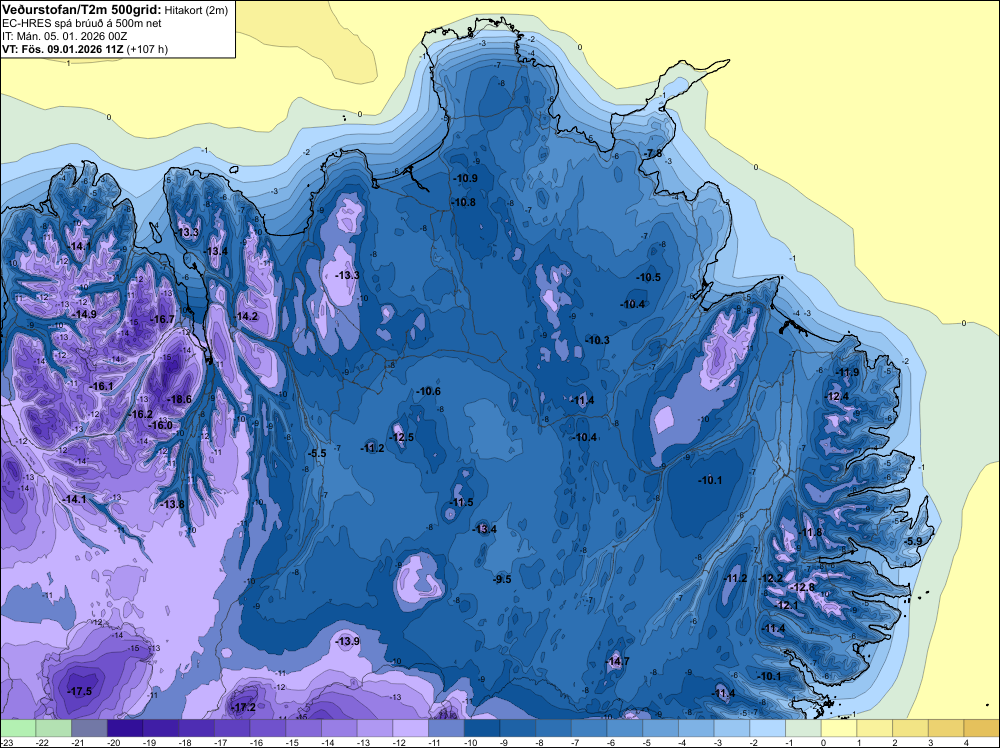This screenshot has width=1000, height=748.
Task: Click the -16.0 temperature label
Action: point(160,425)
